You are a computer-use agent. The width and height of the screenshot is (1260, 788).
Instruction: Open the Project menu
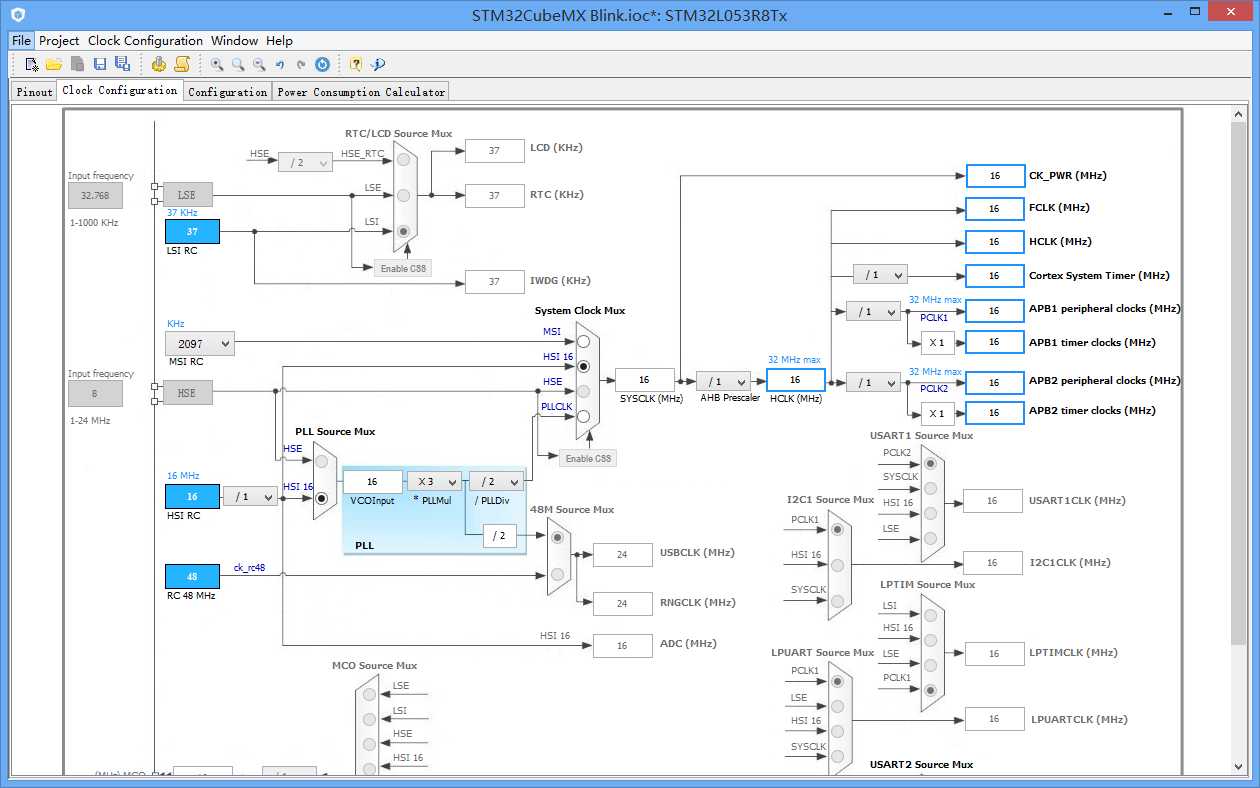click(59, 41)
